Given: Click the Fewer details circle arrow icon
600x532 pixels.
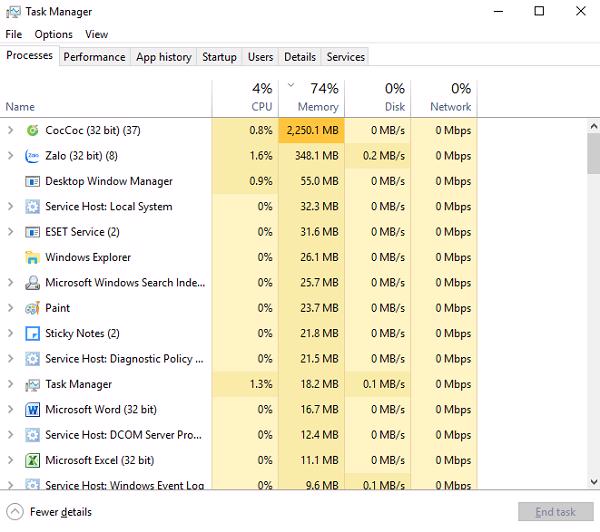Looking at the screenshot, I should point(15,512).
